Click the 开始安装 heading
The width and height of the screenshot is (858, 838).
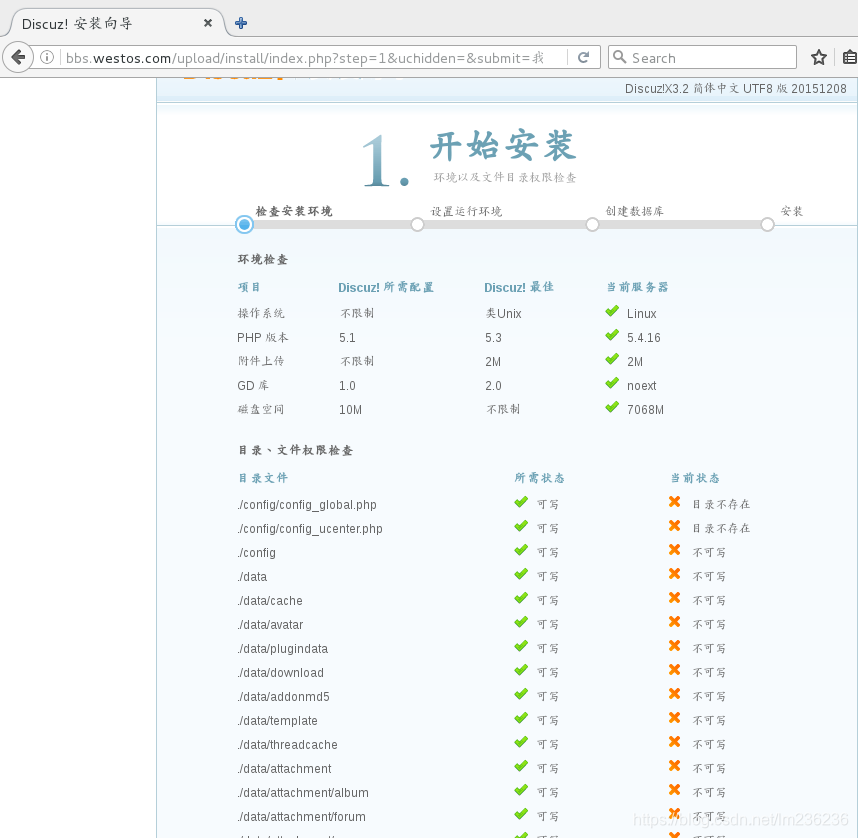pos(503,146)
